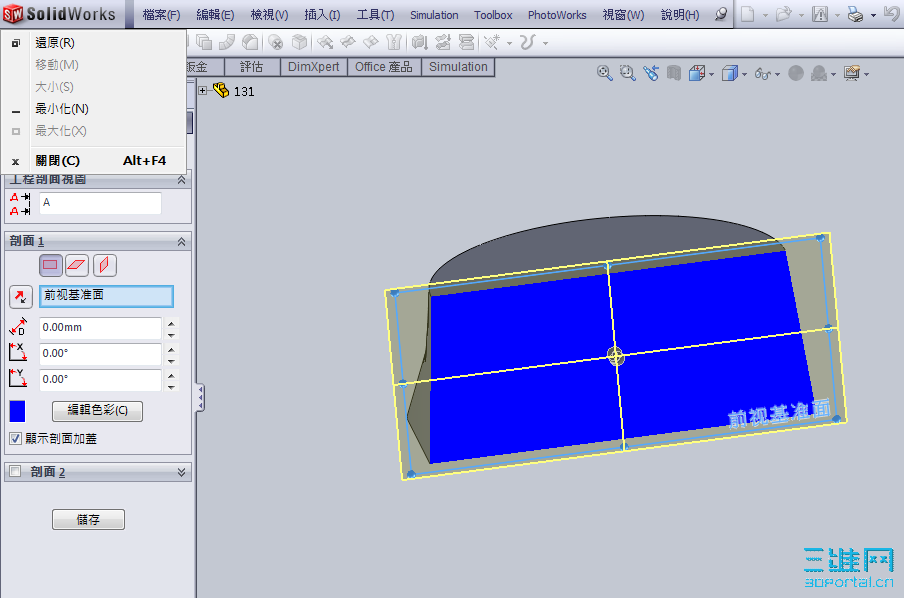This screenshot has width=904, height=598.
Task: Choose 還原(R) from the system menu
Action: coord(93,43)
